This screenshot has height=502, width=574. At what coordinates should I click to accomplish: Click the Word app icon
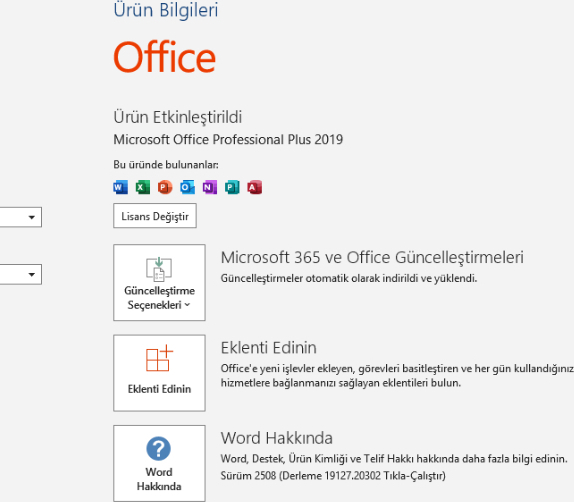point(120,187)
